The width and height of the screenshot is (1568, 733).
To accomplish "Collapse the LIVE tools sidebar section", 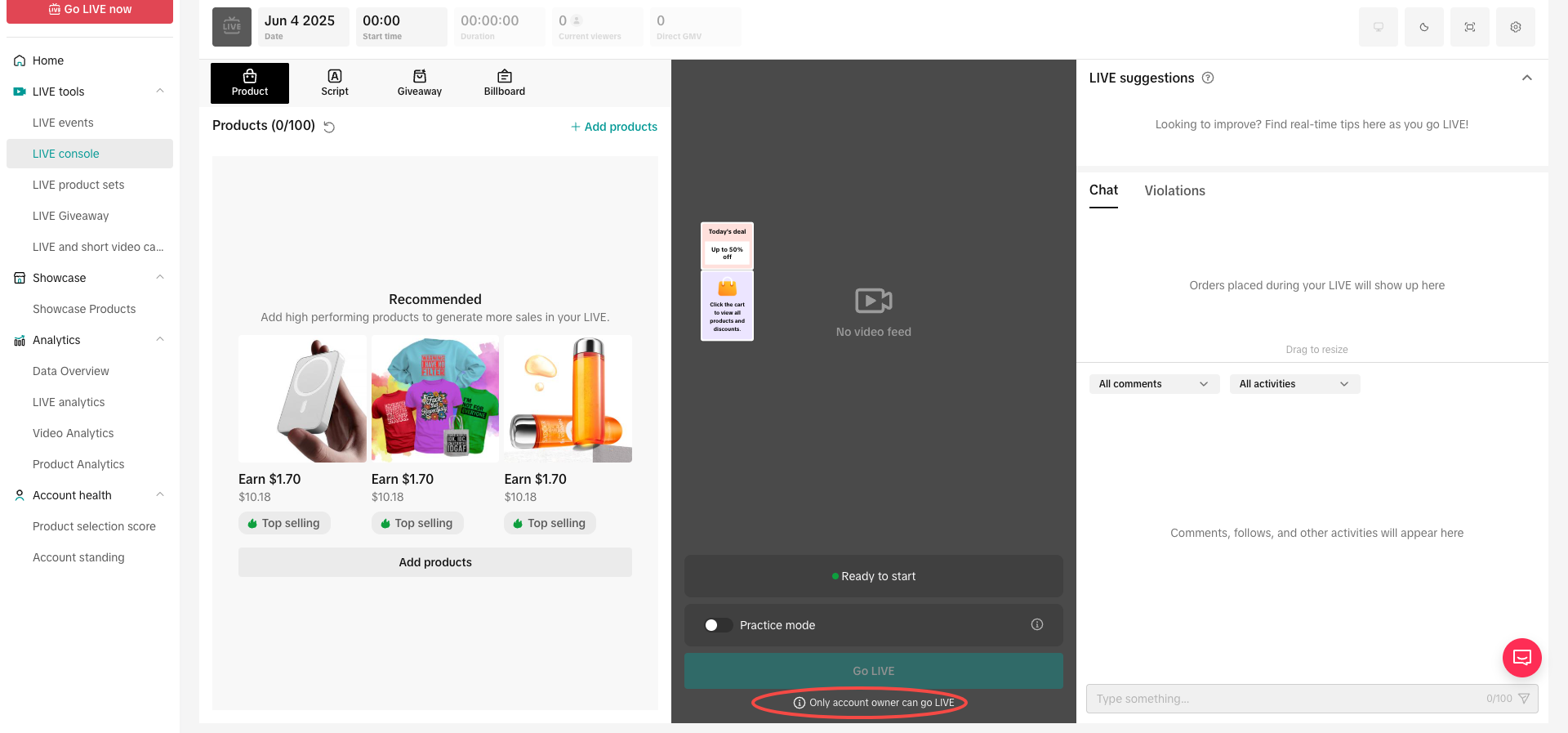I will 160,92.
